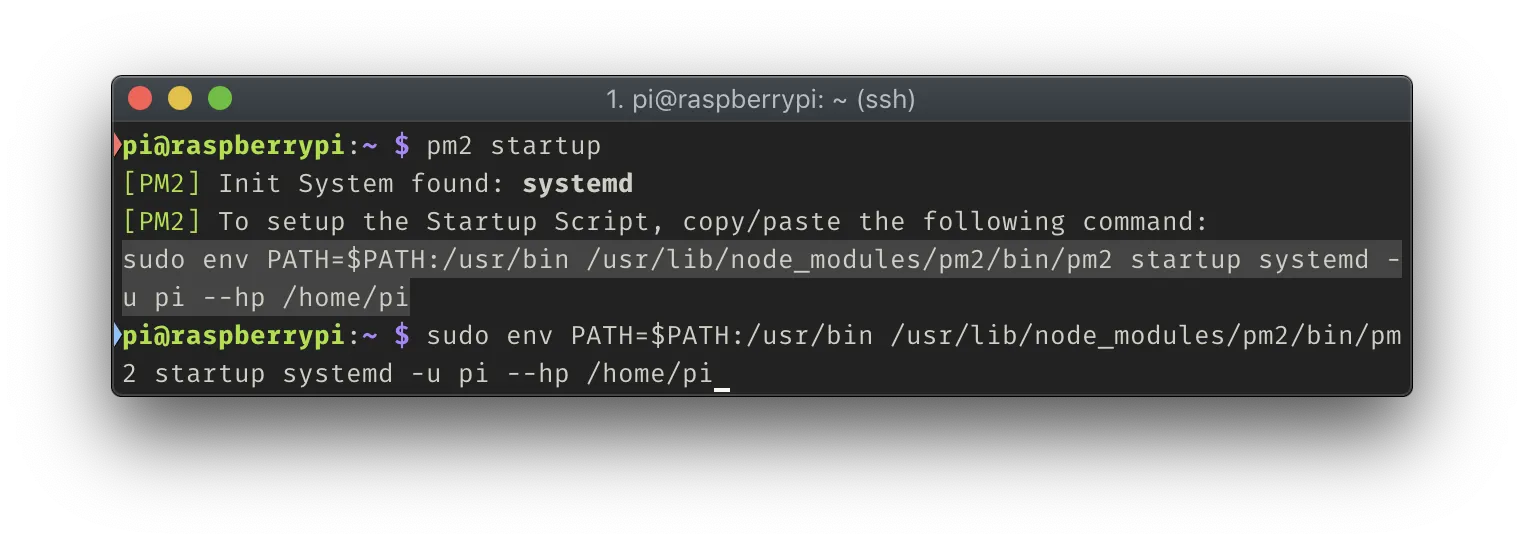Viewport: 1524px width, 544px height.
Task: Click the red prompt mark on first line
Action: click(x=117, y=146)
